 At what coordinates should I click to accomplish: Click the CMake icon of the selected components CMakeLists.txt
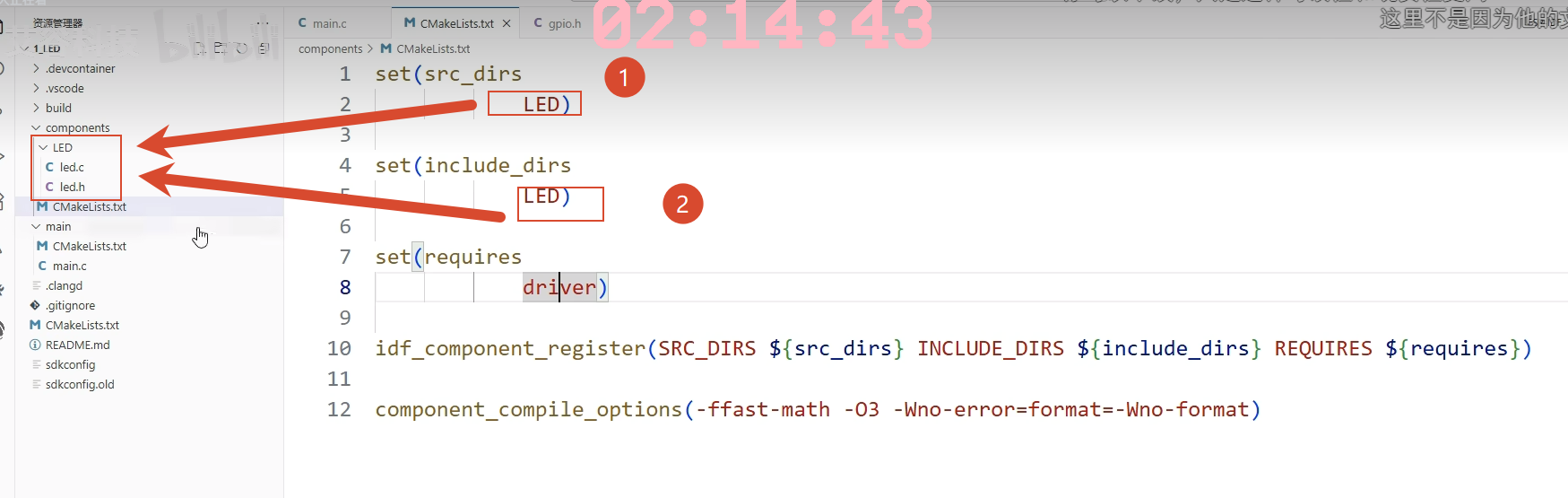coord(42,206)
